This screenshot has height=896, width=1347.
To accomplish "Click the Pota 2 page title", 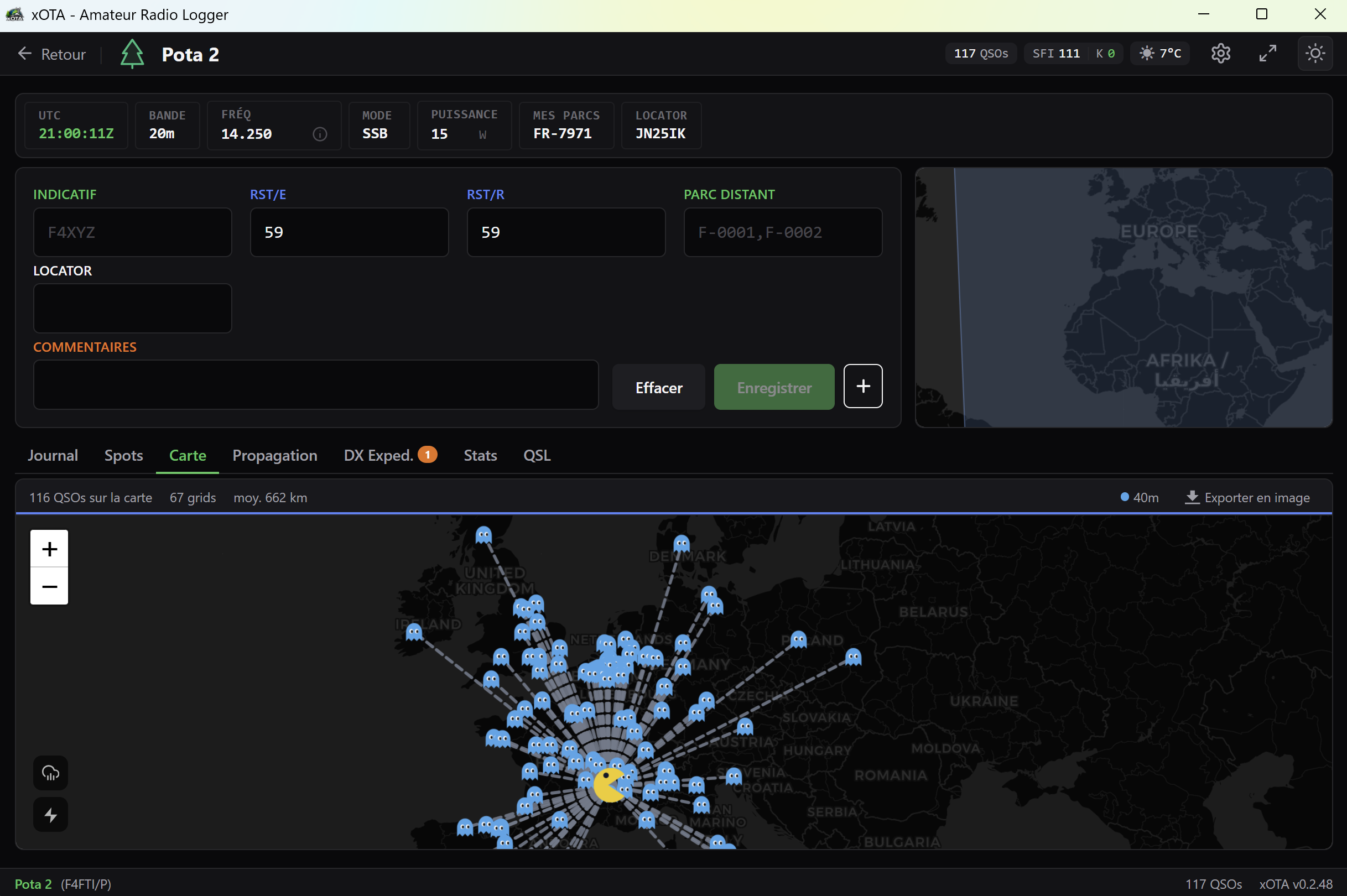I will click(190, 54).
